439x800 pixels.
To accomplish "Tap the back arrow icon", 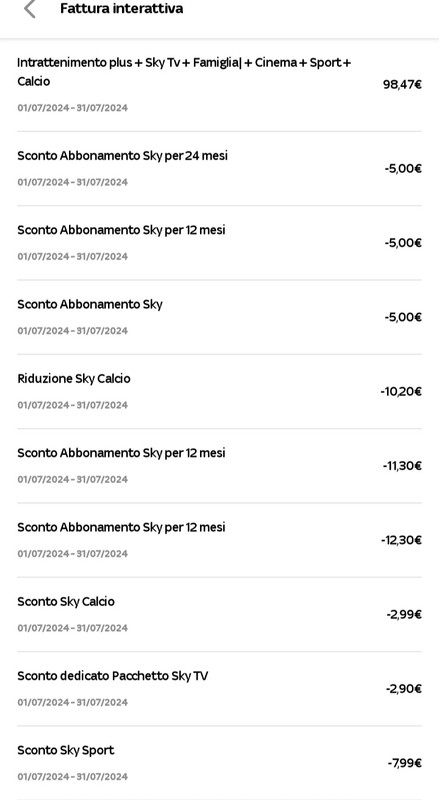I will [x=30, y=9].
